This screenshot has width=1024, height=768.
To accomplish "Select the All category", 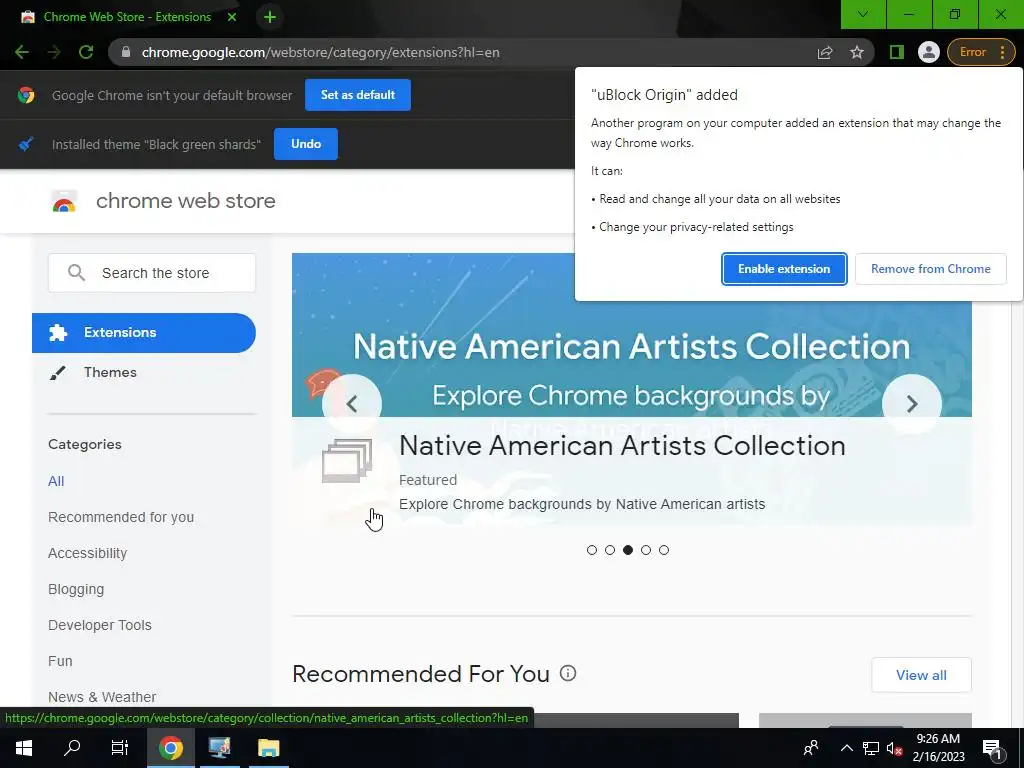I will coord(56,481).
